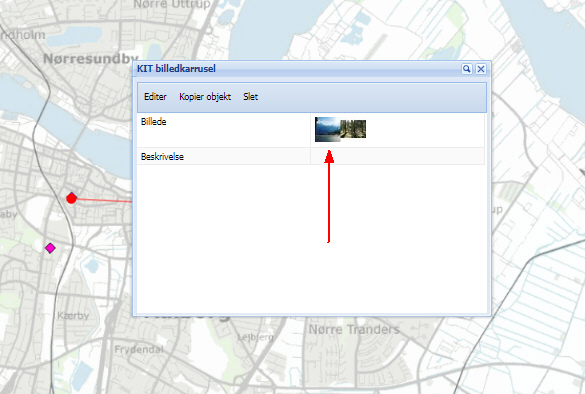The image size is (585, 394).
Task: Click the Kærby map label
Action: (x=73, y=316)
